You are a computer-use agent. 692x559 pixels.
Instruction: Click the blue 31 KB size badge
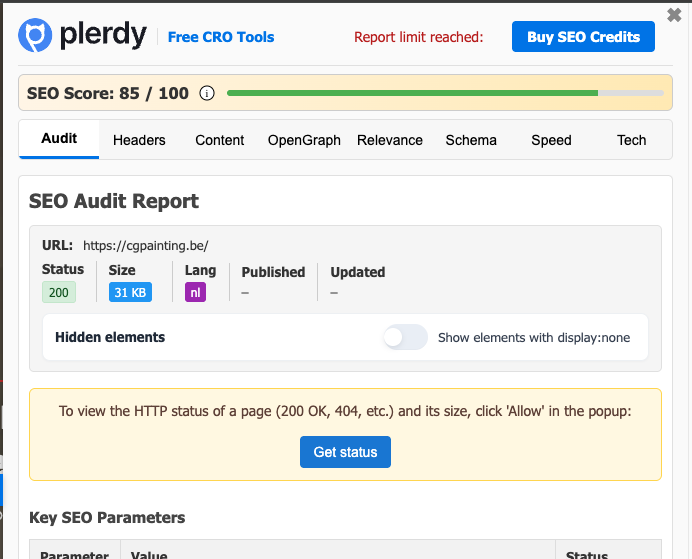pyautogui.click(x=130, y=292)
